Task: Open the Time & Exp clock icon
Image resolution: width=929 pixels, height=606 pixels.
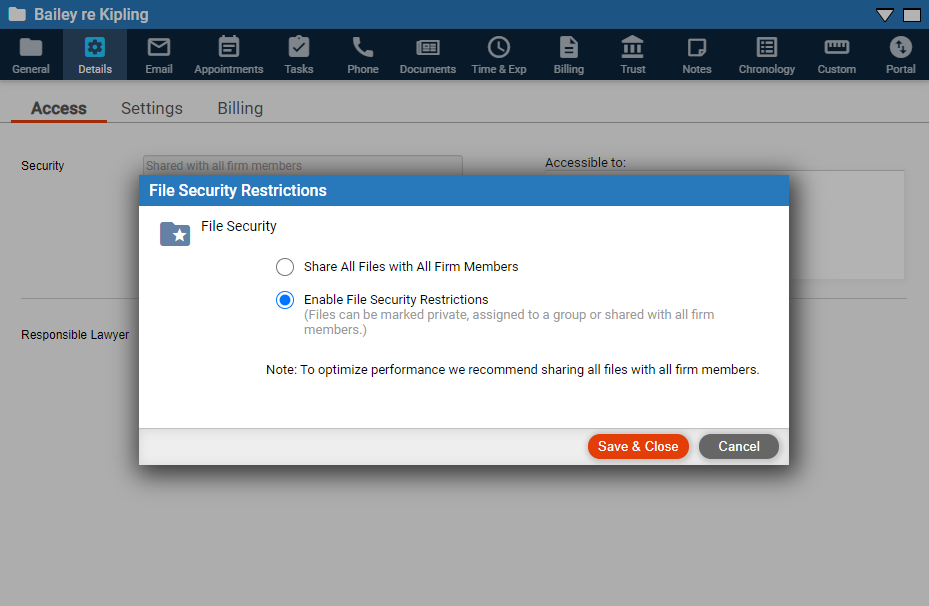Action: 499,47
